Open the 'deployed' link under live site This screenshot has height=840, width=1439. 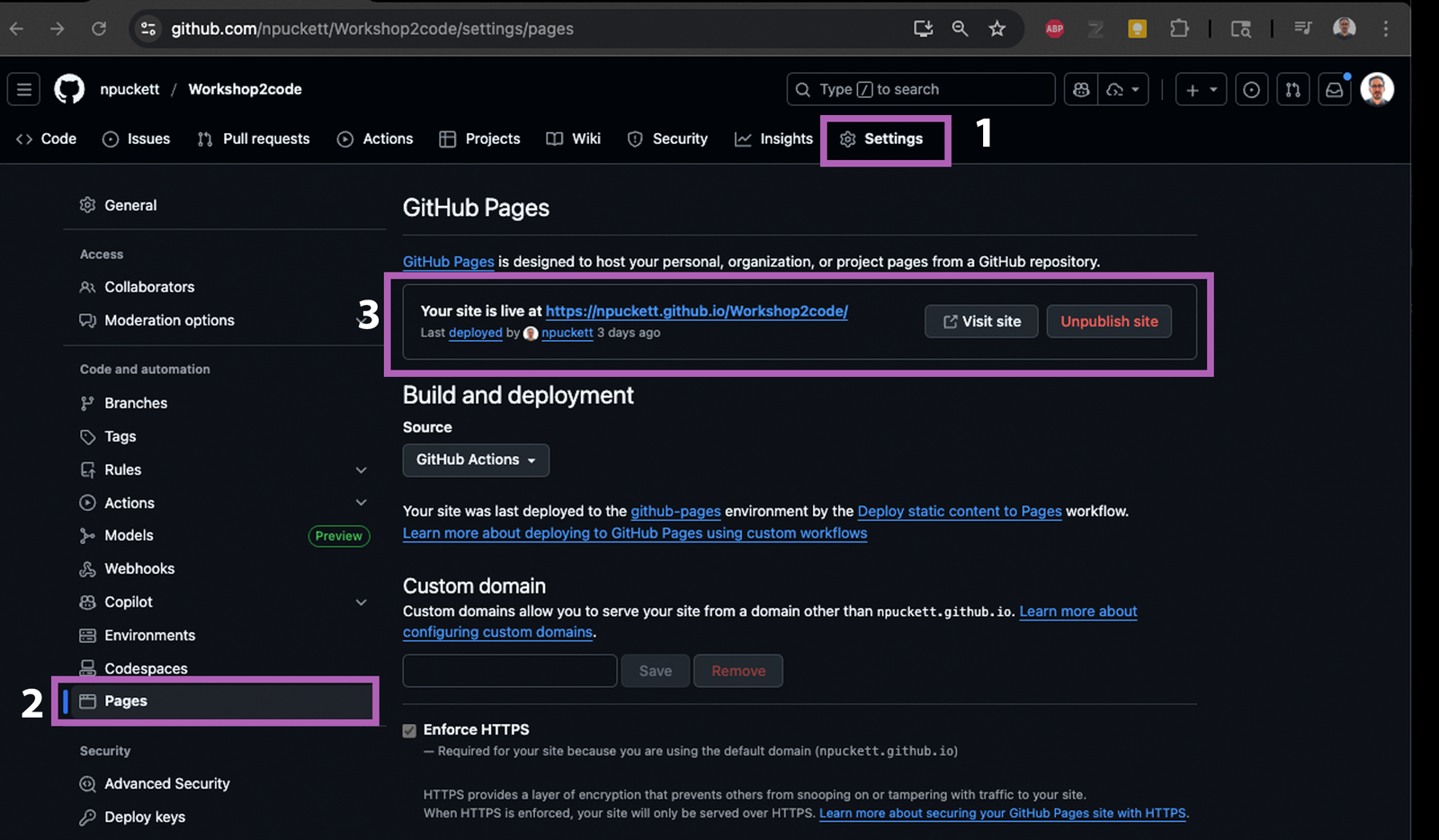pos(476,333)
